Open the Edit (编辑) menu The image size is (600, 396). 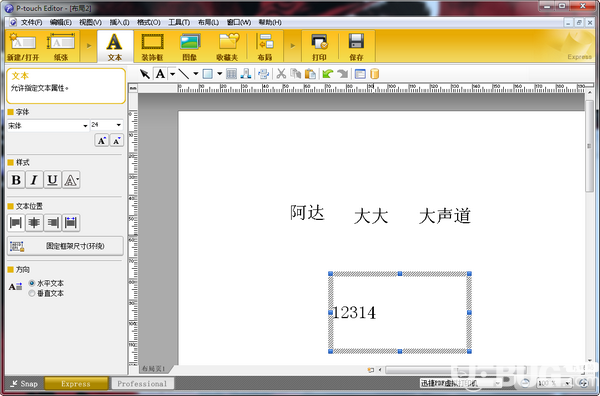click(61, 22)
